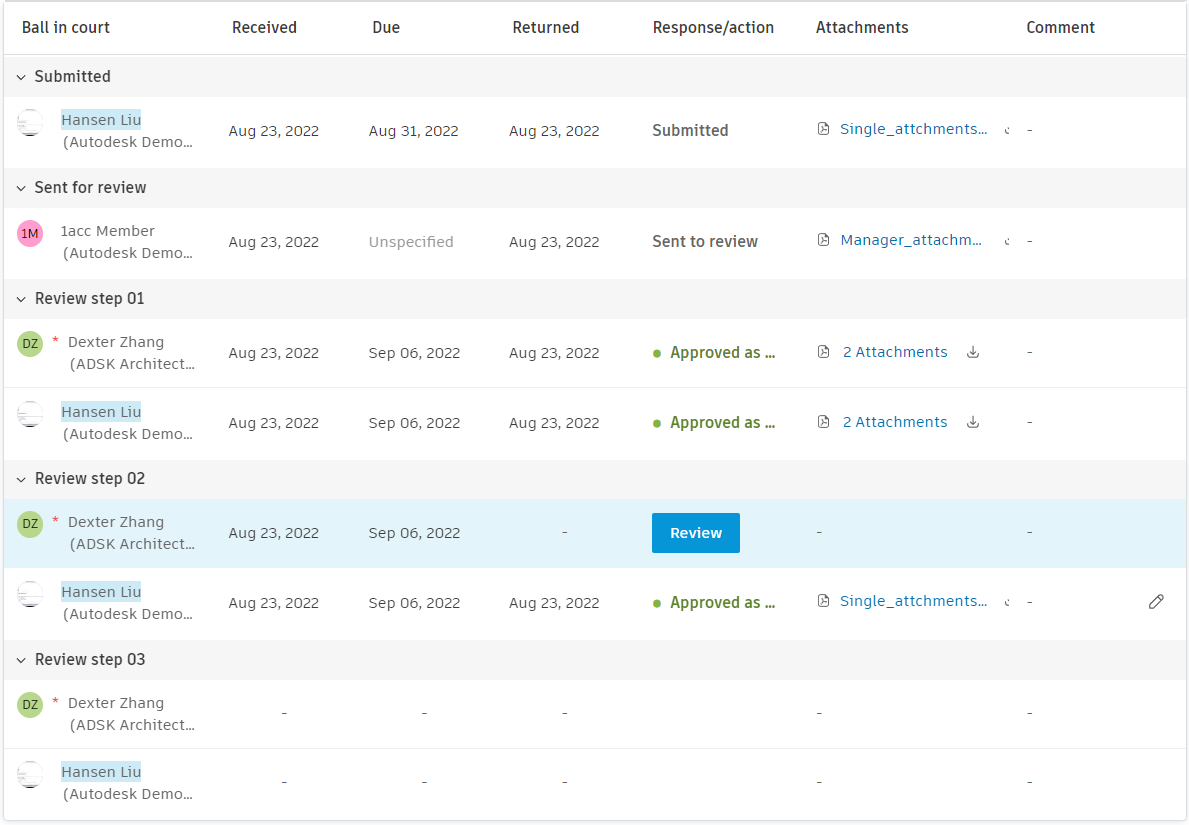Screen dimensions: 1189x825
Task: Collapse the Submitted section
Action: [22, 77]
